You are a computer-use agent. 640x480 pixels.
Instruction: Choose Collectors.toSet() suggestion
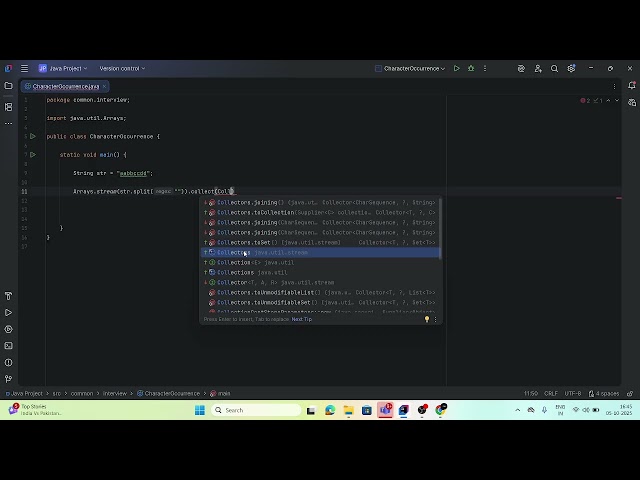[320, 242]
